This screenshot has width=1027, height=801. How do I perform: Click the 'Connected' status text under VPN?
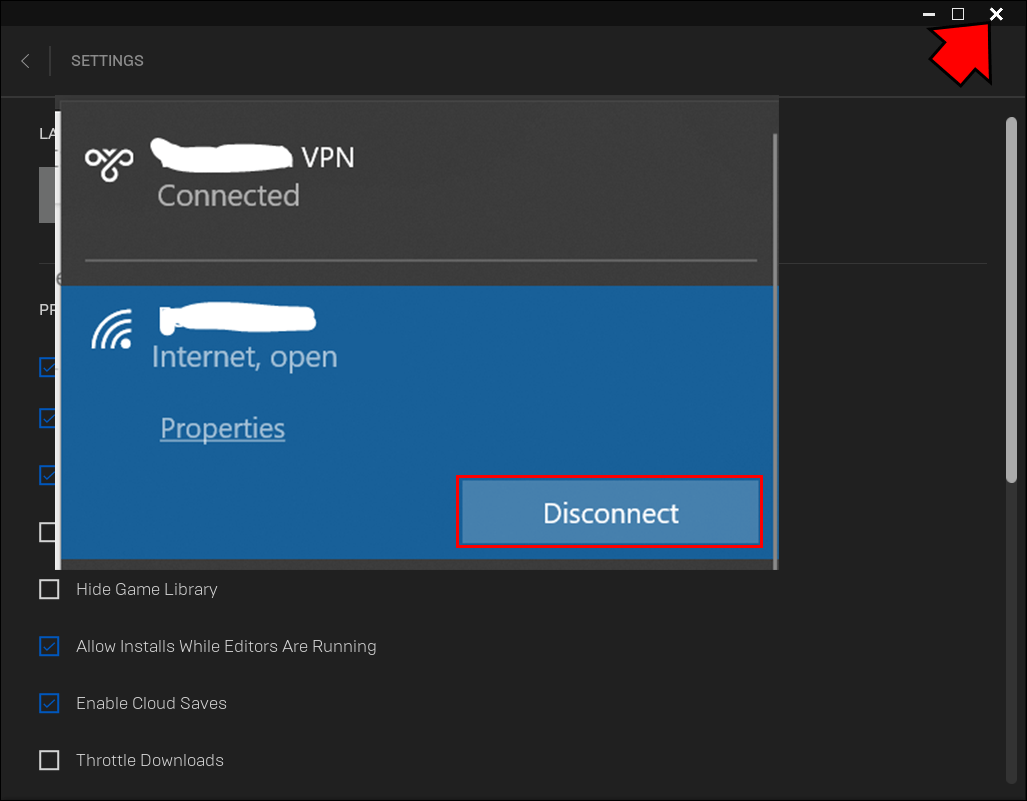click(x=228, y=195)
